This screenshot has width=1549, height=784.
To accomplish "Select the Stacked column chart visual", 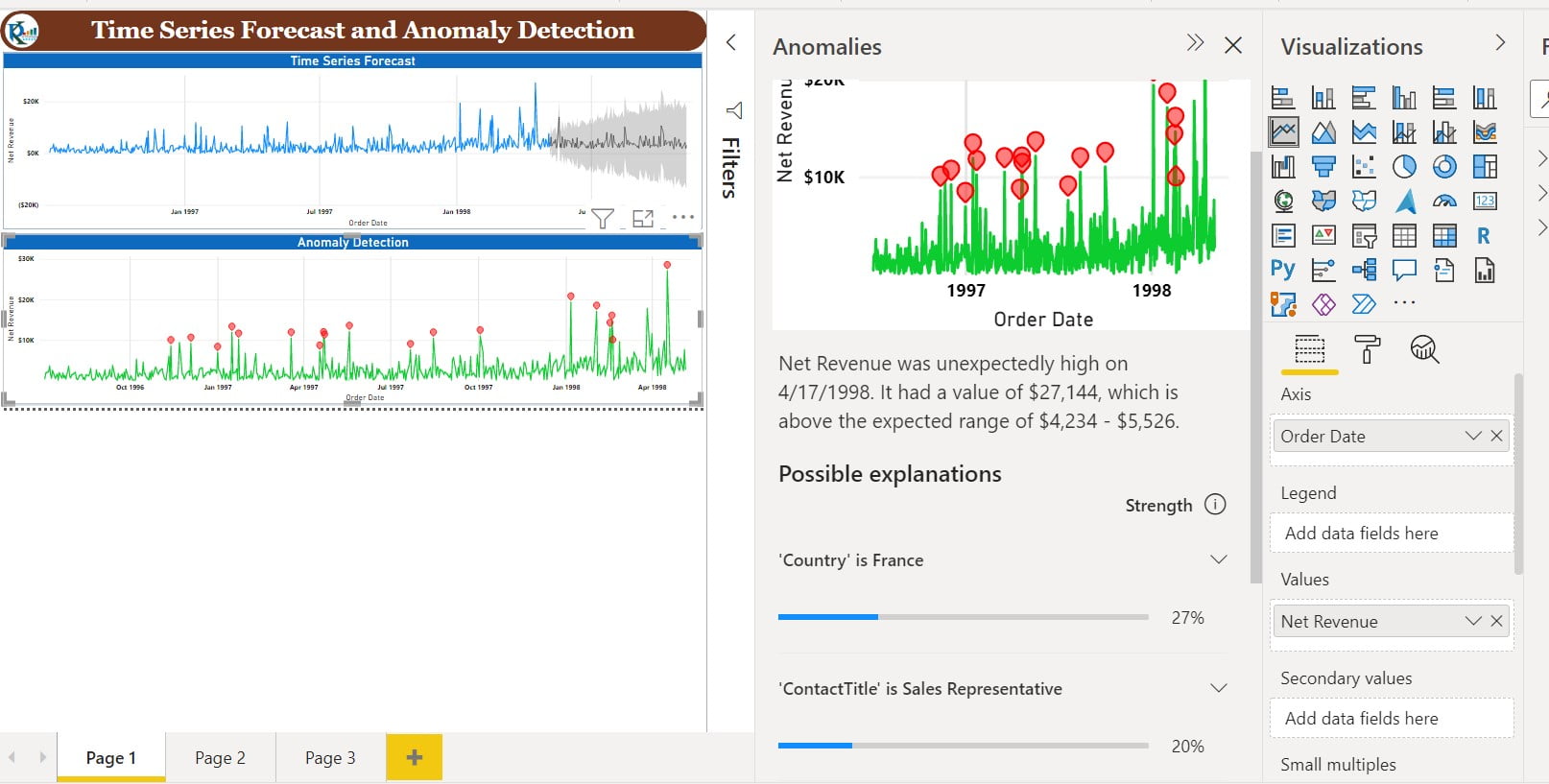I will [1323, 98].
